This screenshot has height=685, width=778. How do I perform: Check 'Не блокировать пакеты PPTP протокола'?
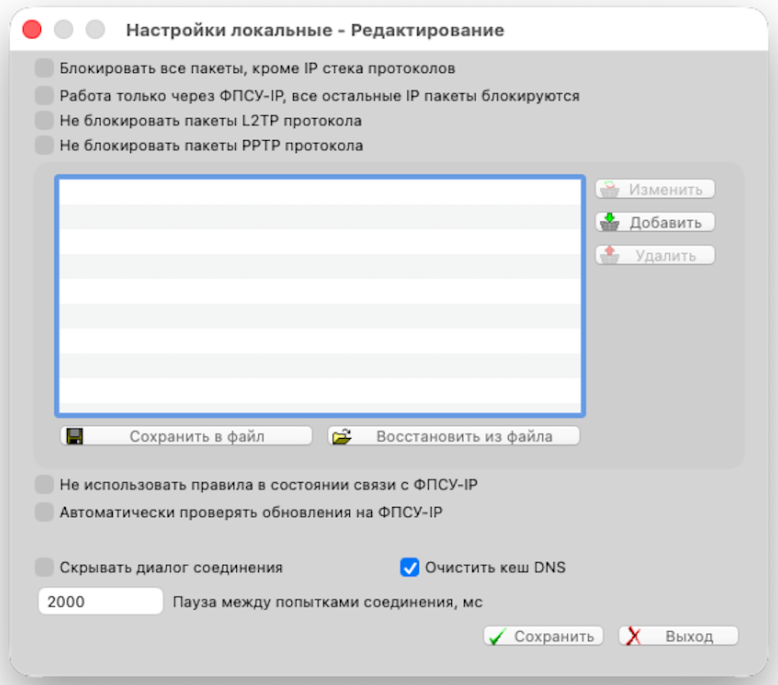(44, 145)
